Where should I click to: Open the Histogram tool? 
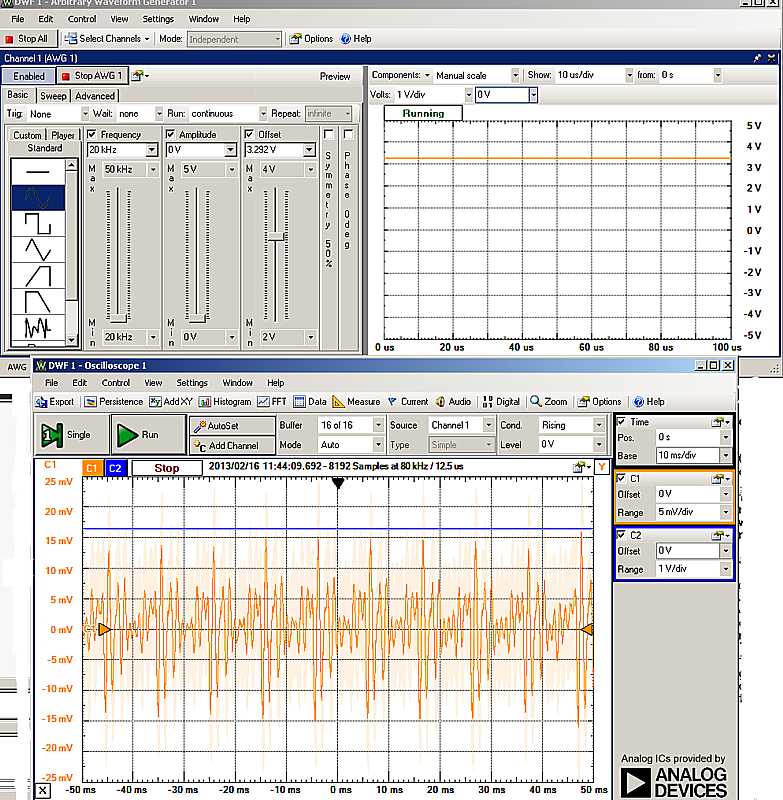pos(225,402)
